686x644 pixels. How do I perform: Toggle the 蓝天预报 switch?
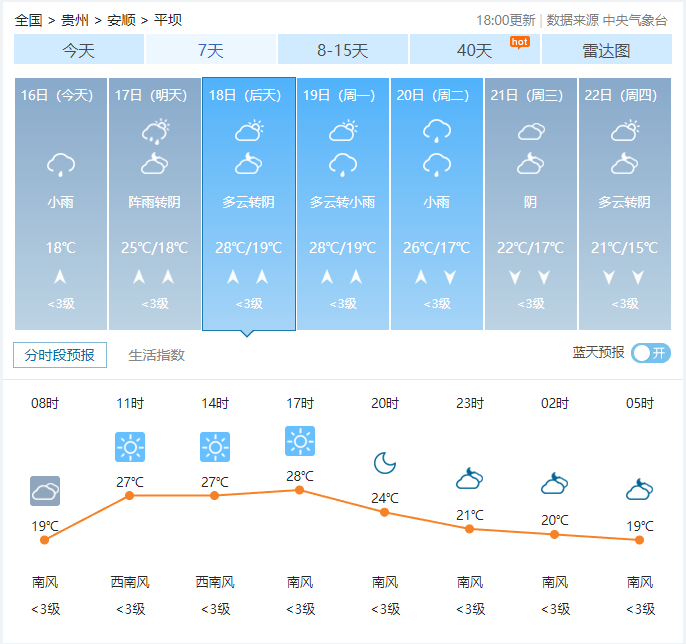651,353
